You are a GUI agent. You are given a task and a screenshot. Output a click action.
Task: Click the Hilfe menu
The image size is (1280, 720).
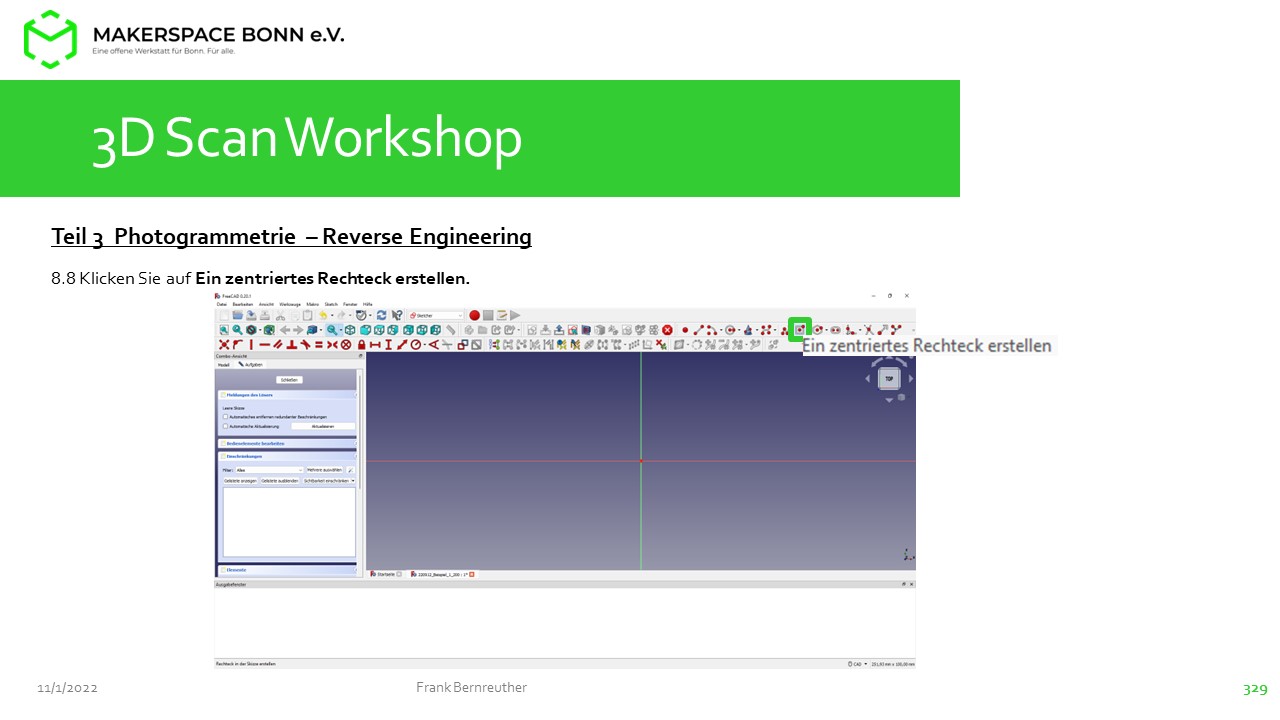point(368,304)
